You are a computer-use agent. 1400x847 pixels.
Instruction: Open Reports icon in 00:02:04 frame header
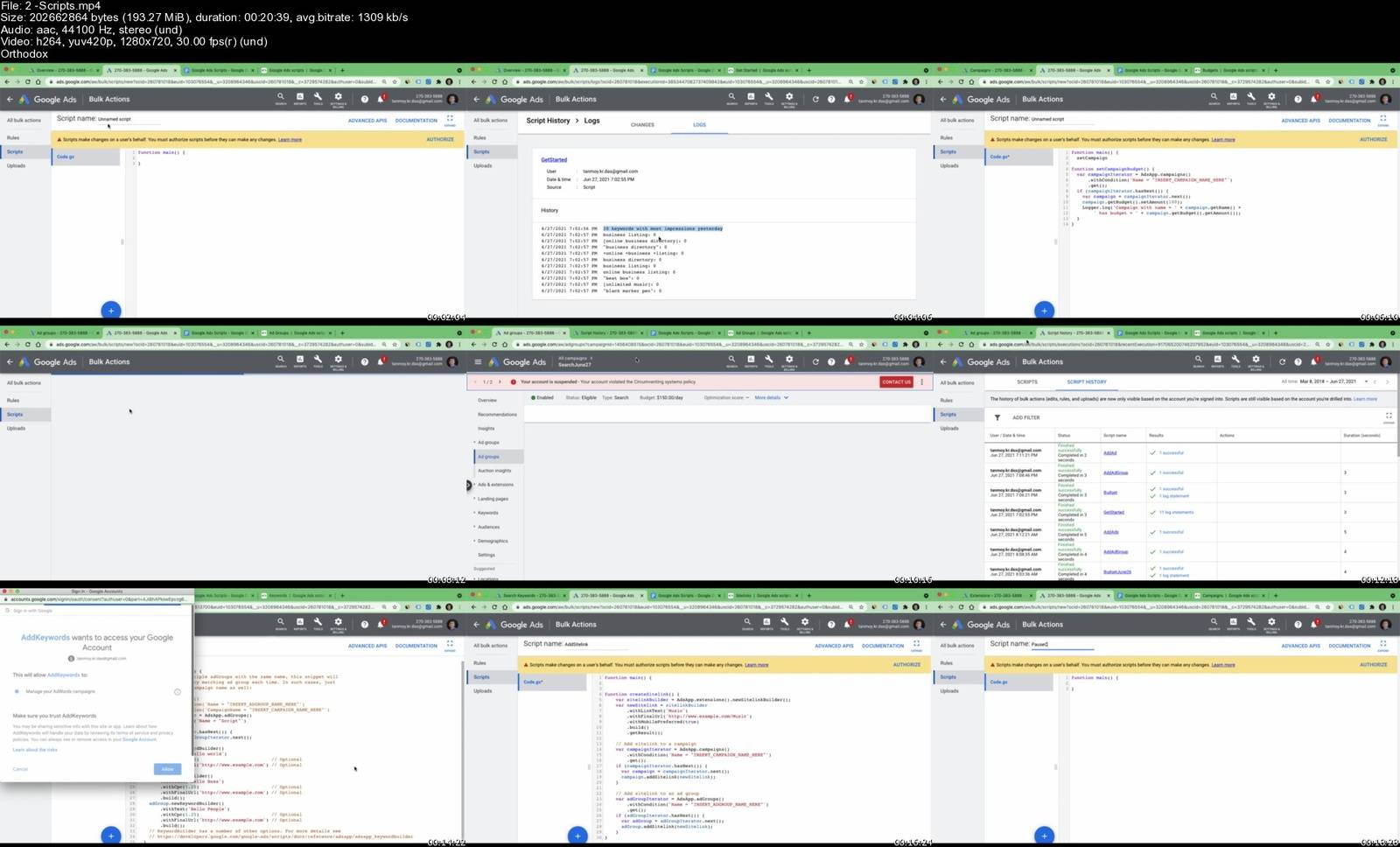[x=299, y=97]
